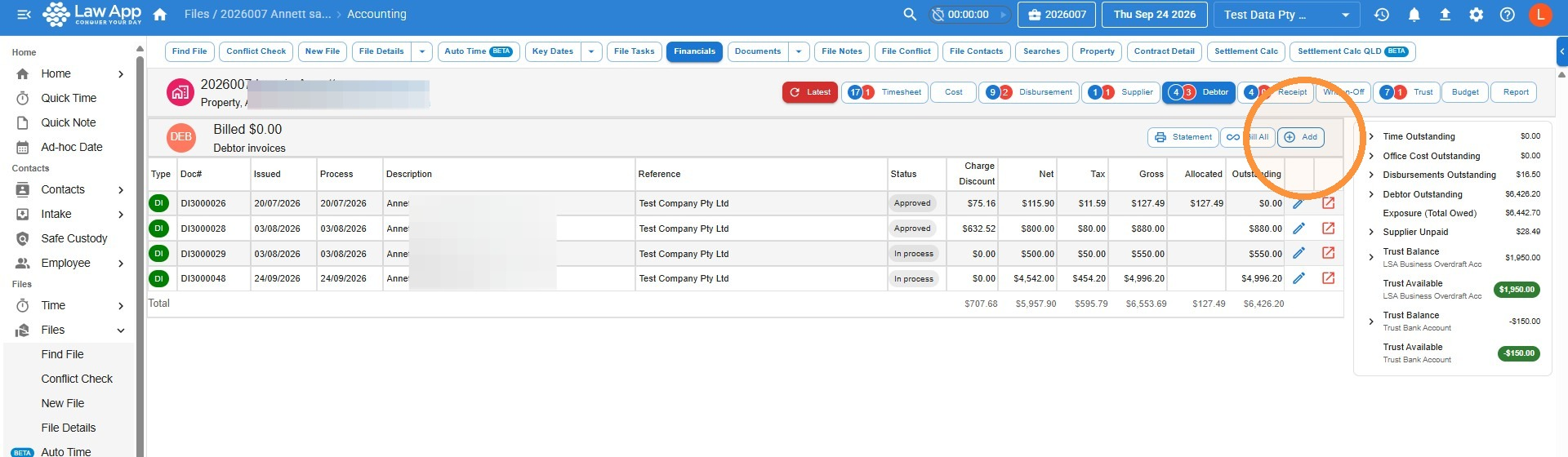Click the upload arrow icon
The height and width of the screenshot is (457, 1568).
coord(1445,14)
